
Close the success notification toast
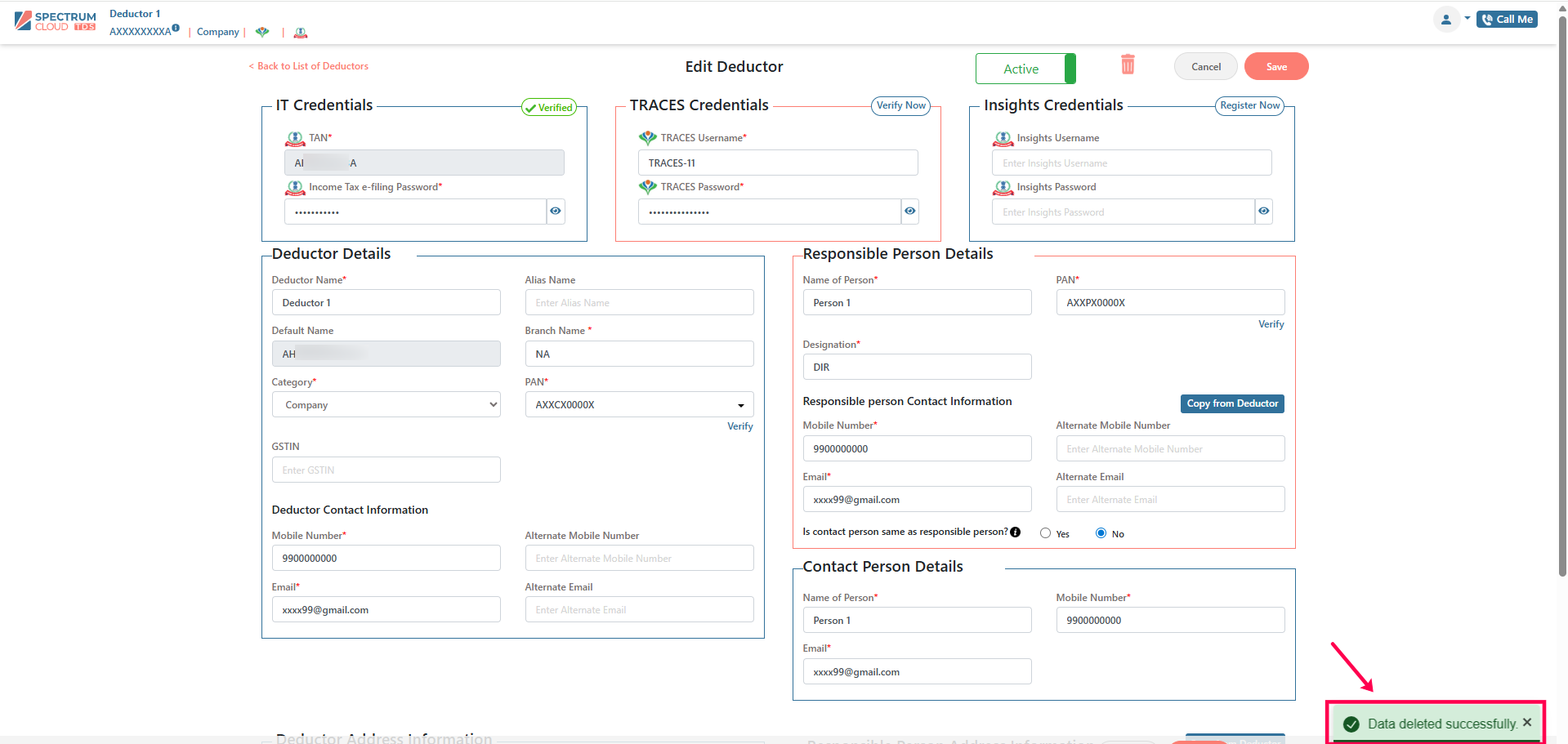click(1526, 723)
